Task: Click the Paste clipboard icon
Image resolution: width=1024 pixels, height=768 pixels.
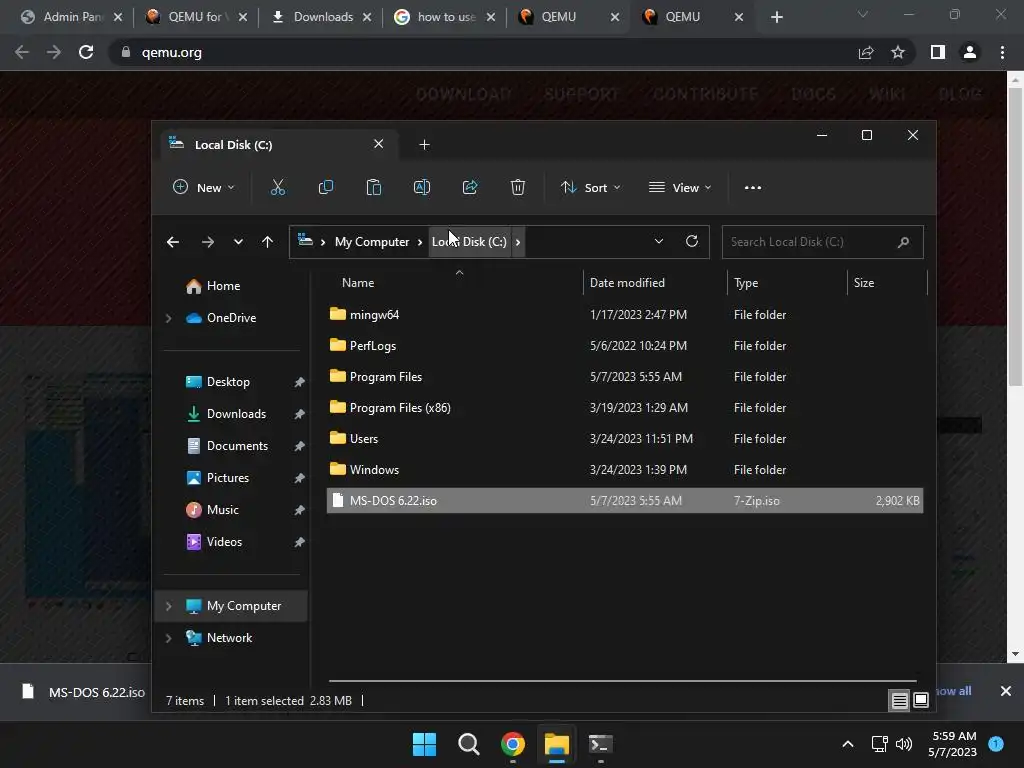Action: 374,187
